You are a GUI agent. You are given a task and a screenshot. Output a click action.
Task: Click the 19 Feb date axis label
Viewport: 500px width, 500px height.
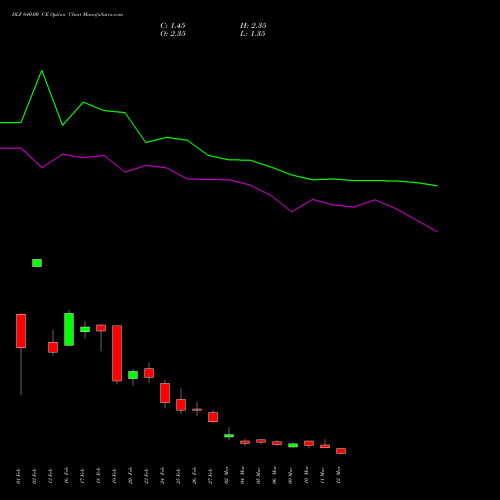tap(114, 476)
